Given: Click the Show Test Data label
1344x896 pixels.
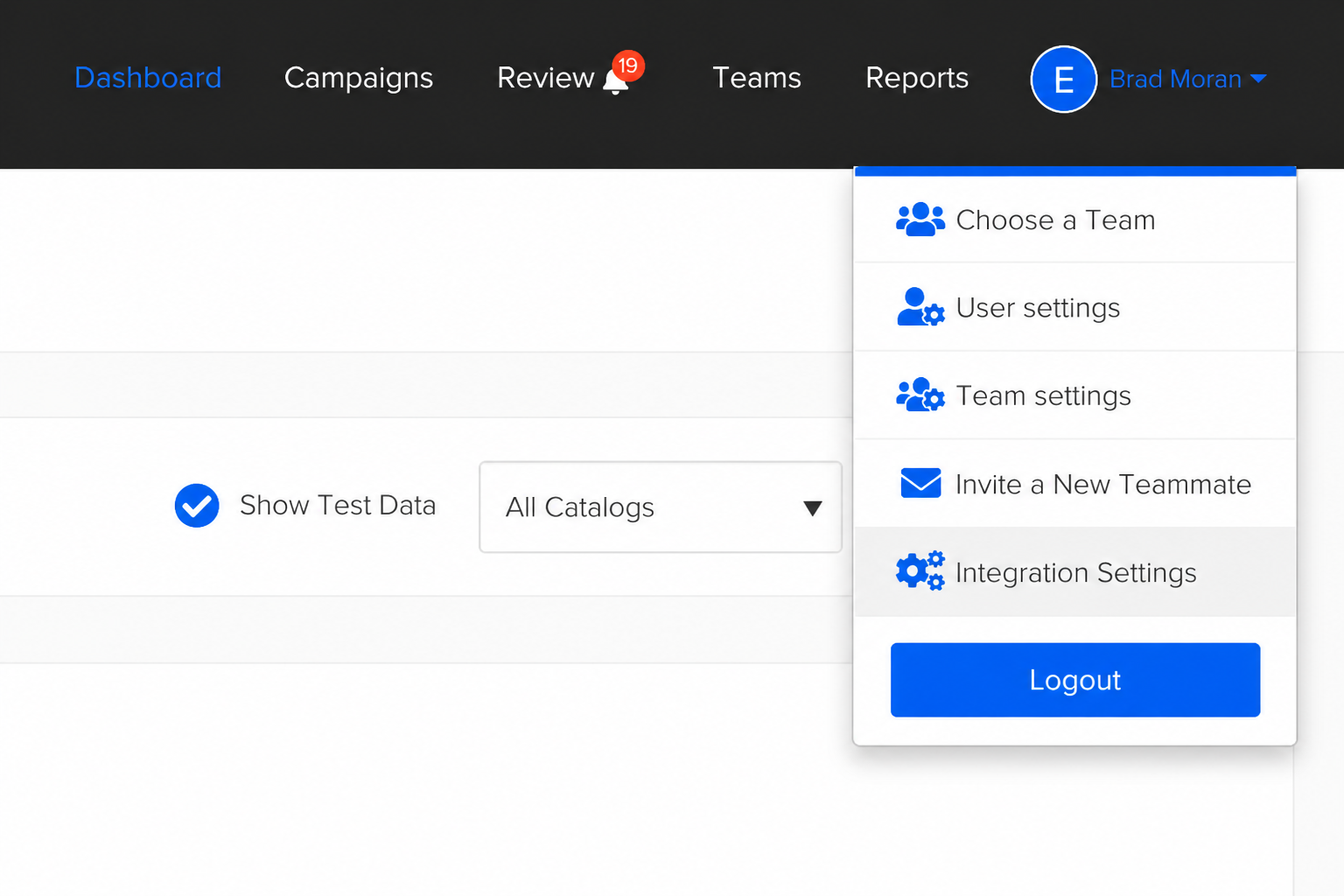Looking at the screenshot, I should pyautogui.click(x=338, y=506).
